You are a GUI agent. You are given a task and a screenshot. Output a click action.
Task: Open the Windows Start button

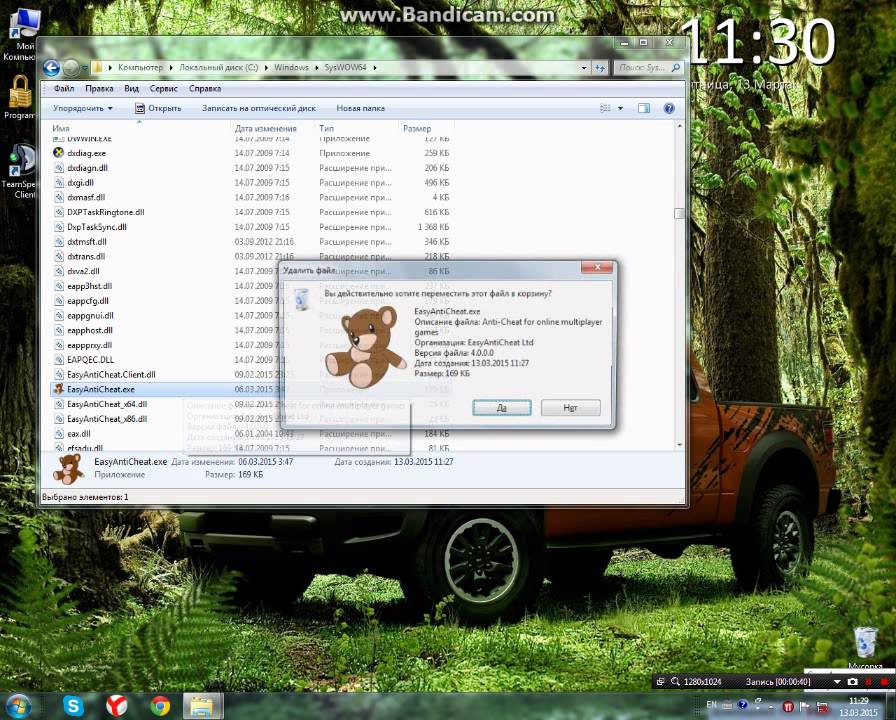[x=19, y=706]
